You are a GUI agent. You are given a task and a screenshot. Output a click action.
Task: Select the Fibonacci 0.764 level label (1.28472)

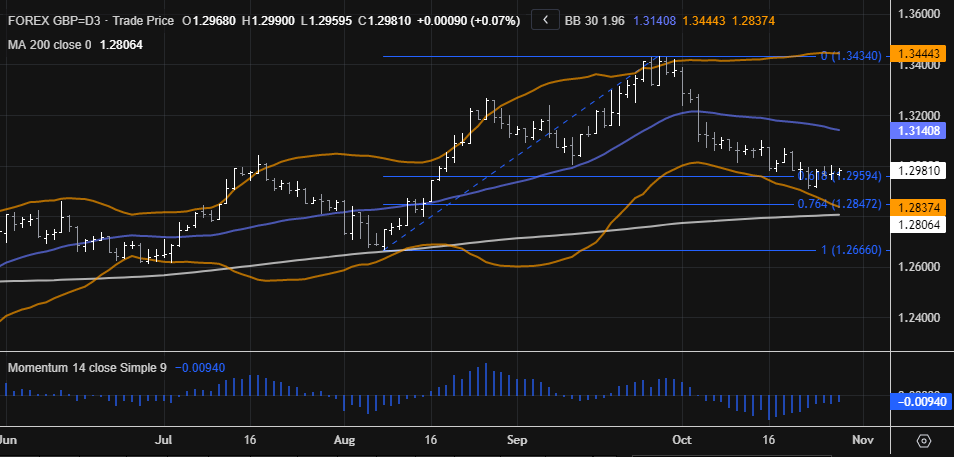click(839, 204)
